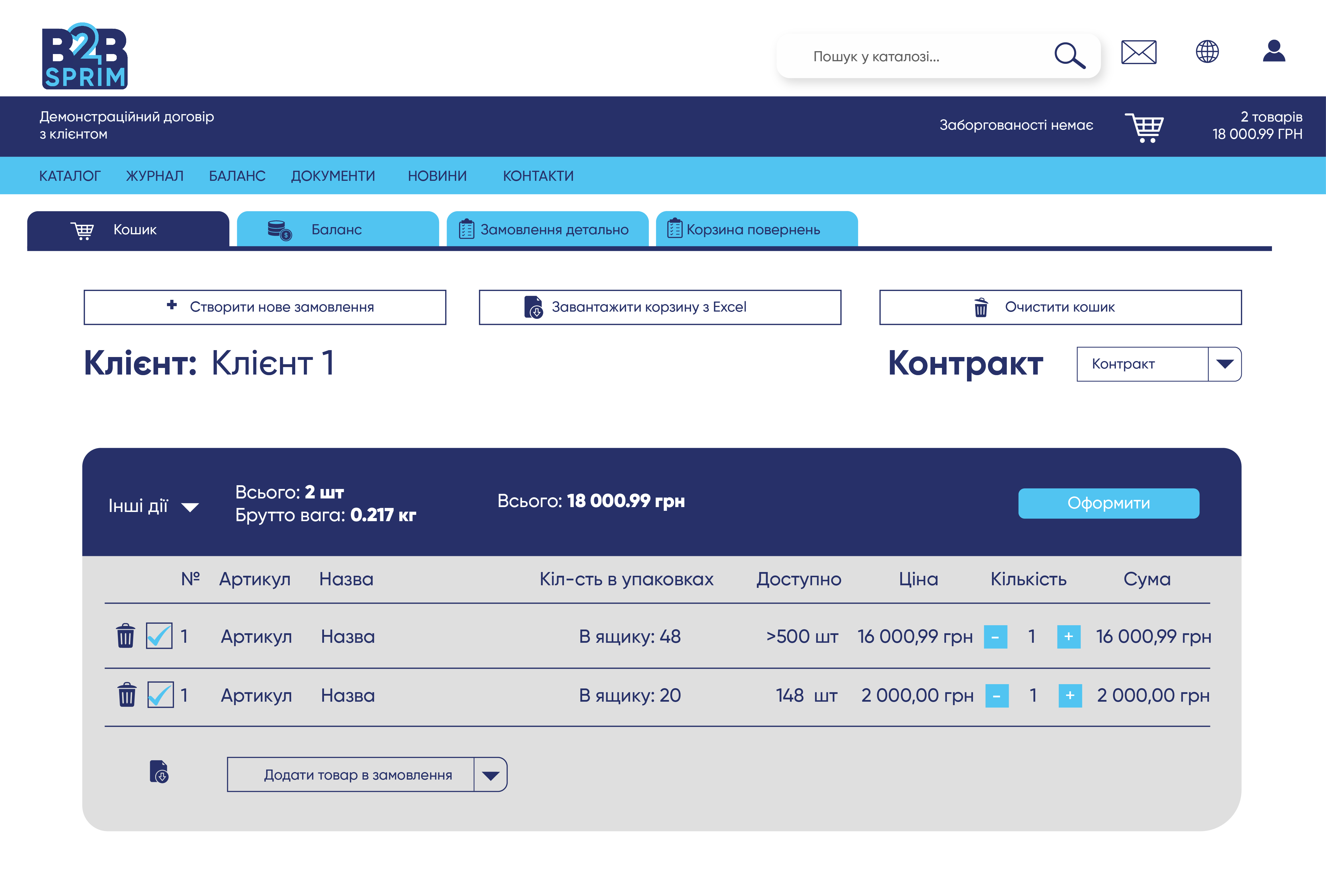
Task: Increase quantity for 2 000,00 грн item
Action: coord(1070,695)
